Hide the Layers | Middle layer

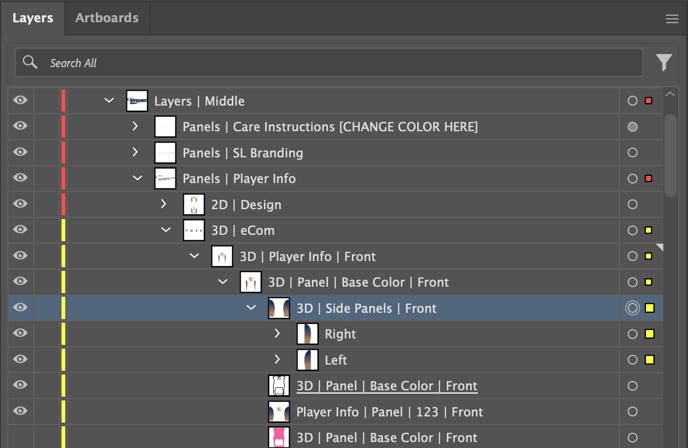[x=20, y=101]
